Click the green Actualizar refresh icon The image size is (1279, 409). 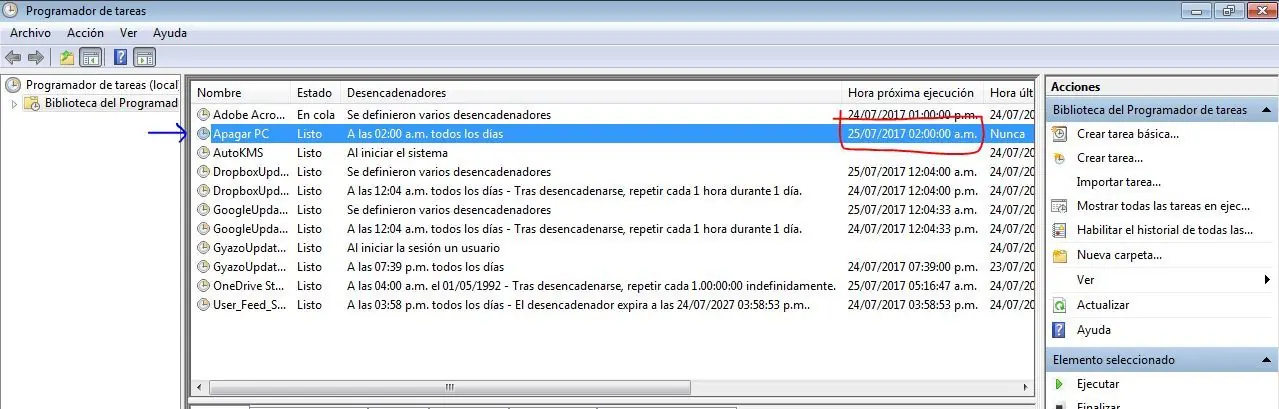coord(1059,305)
